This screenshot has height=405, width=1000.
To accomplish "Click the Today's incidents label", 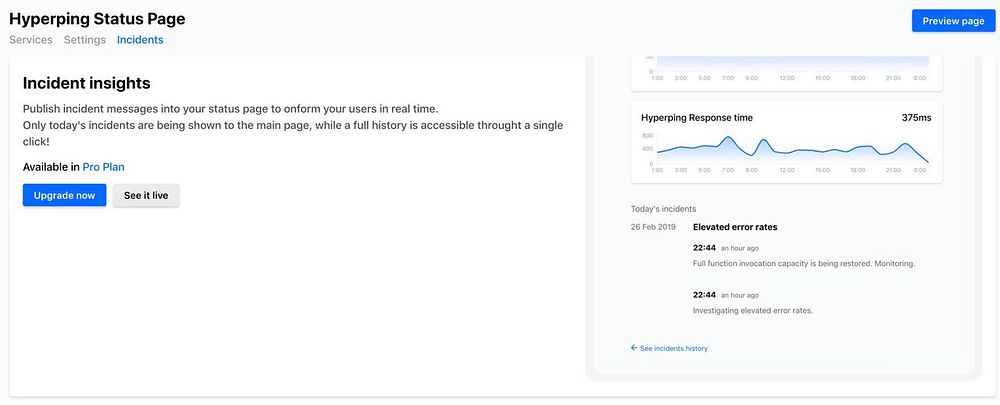I will pyautogui.click(x=663, y=209).
